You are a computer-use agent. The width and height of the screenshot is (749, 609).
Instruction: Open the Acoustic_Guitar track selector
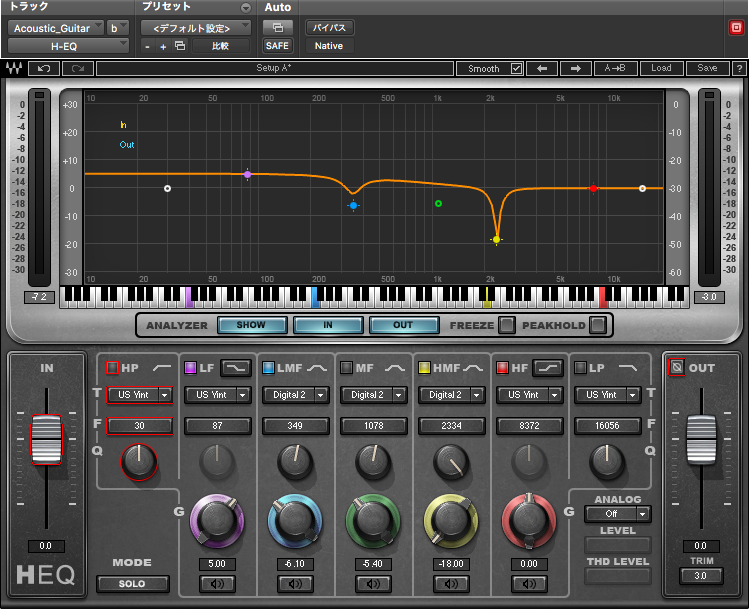pos(55,28)
